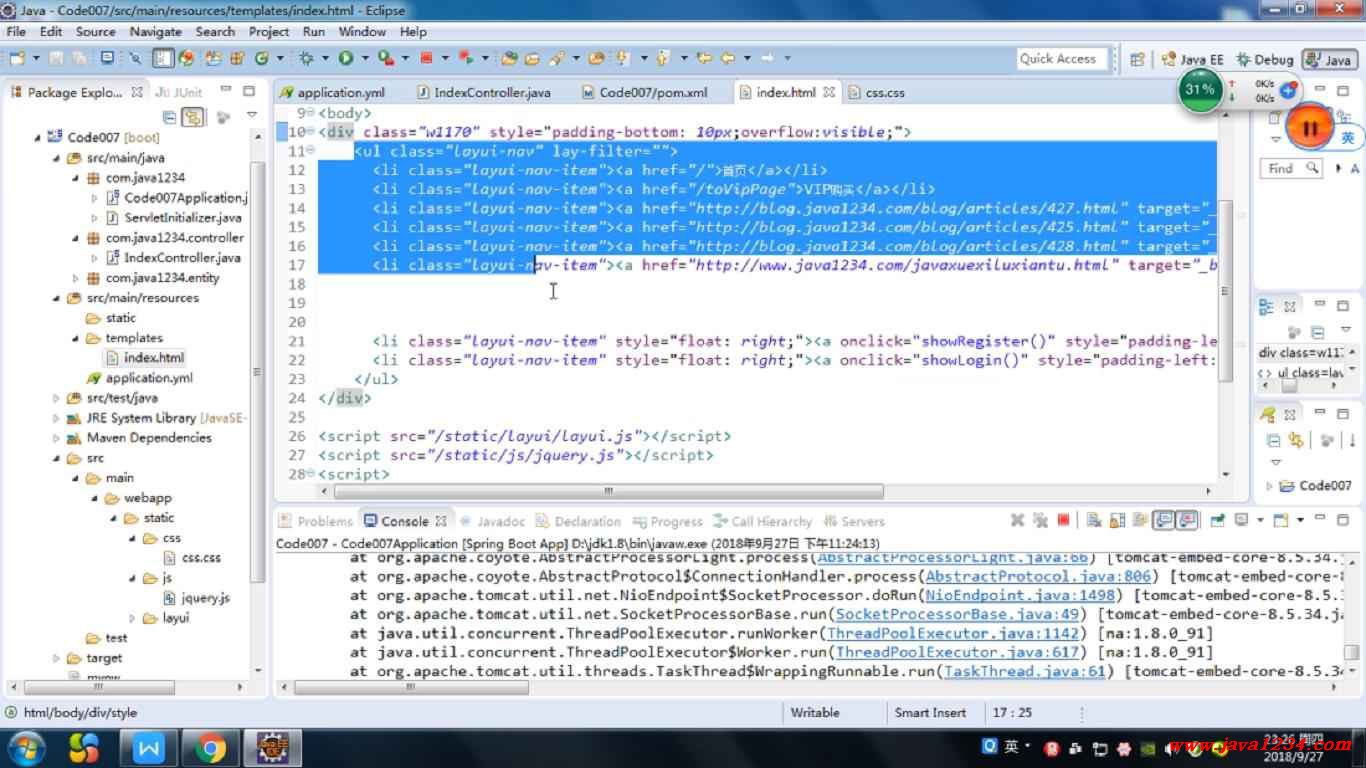Open the Servers view tab

coord(853,521)
